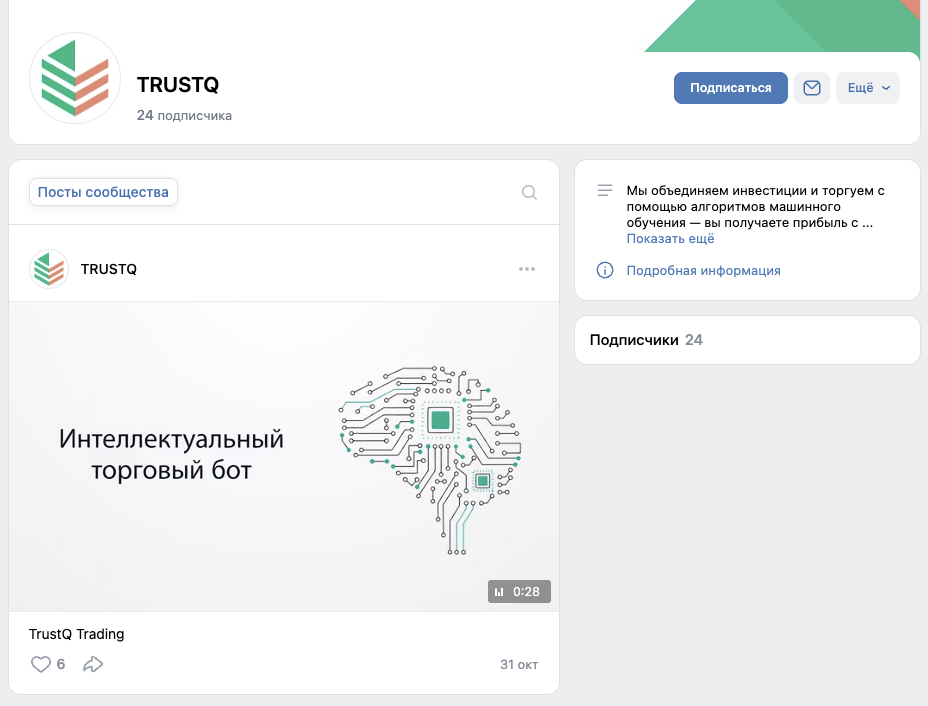Click the description lines icon in sidebar

click(604, 190)
